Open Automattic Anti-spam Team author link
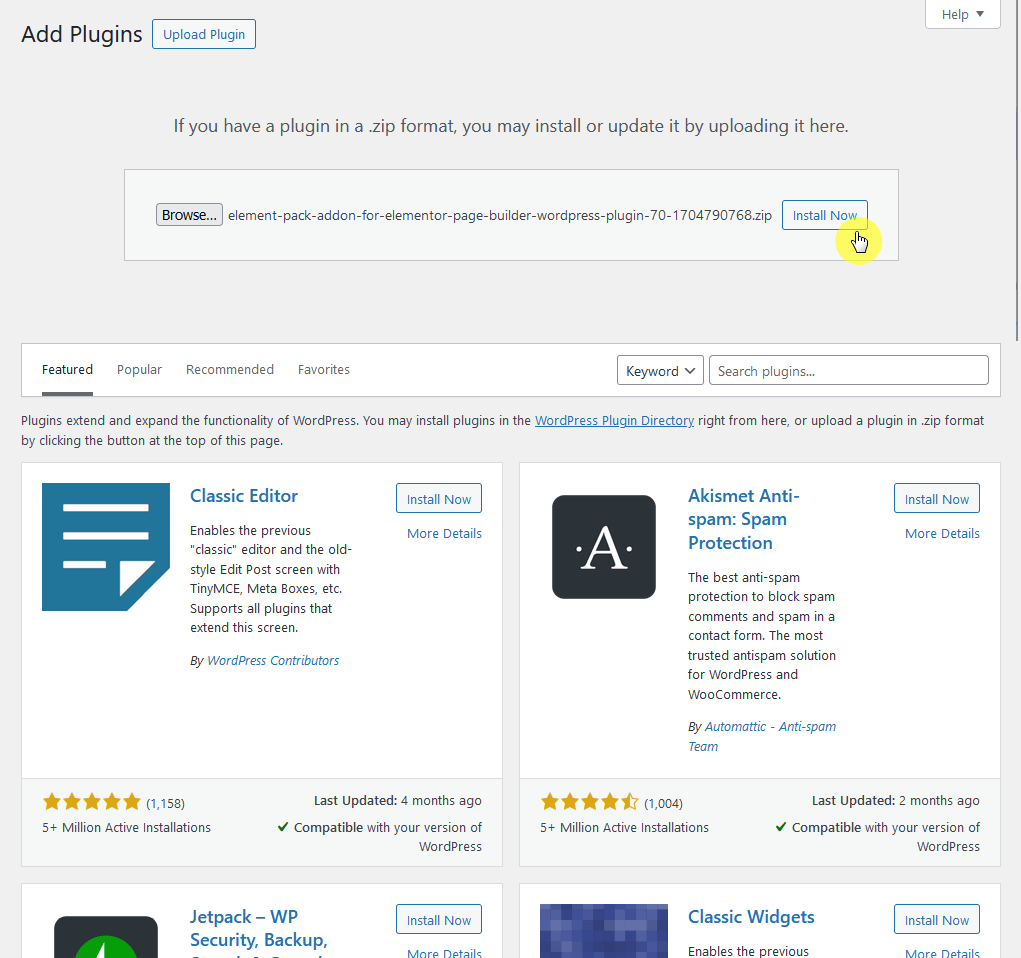 click(762, 736)
